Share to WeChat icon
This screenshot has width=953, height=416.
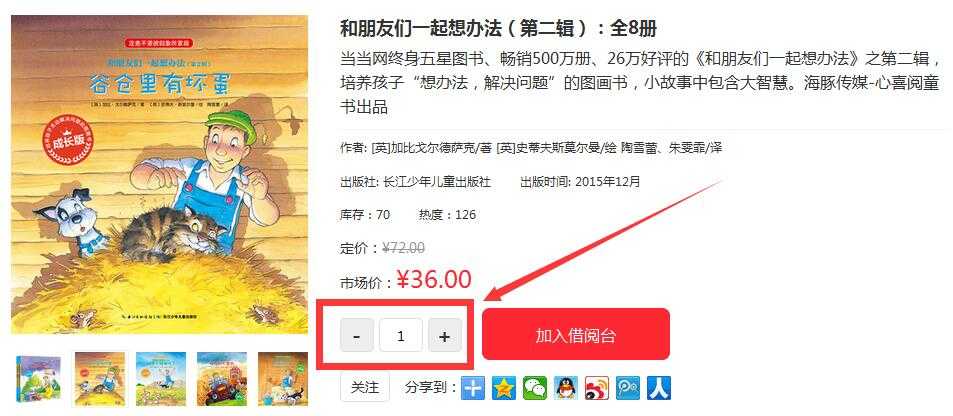pos(535,387)
